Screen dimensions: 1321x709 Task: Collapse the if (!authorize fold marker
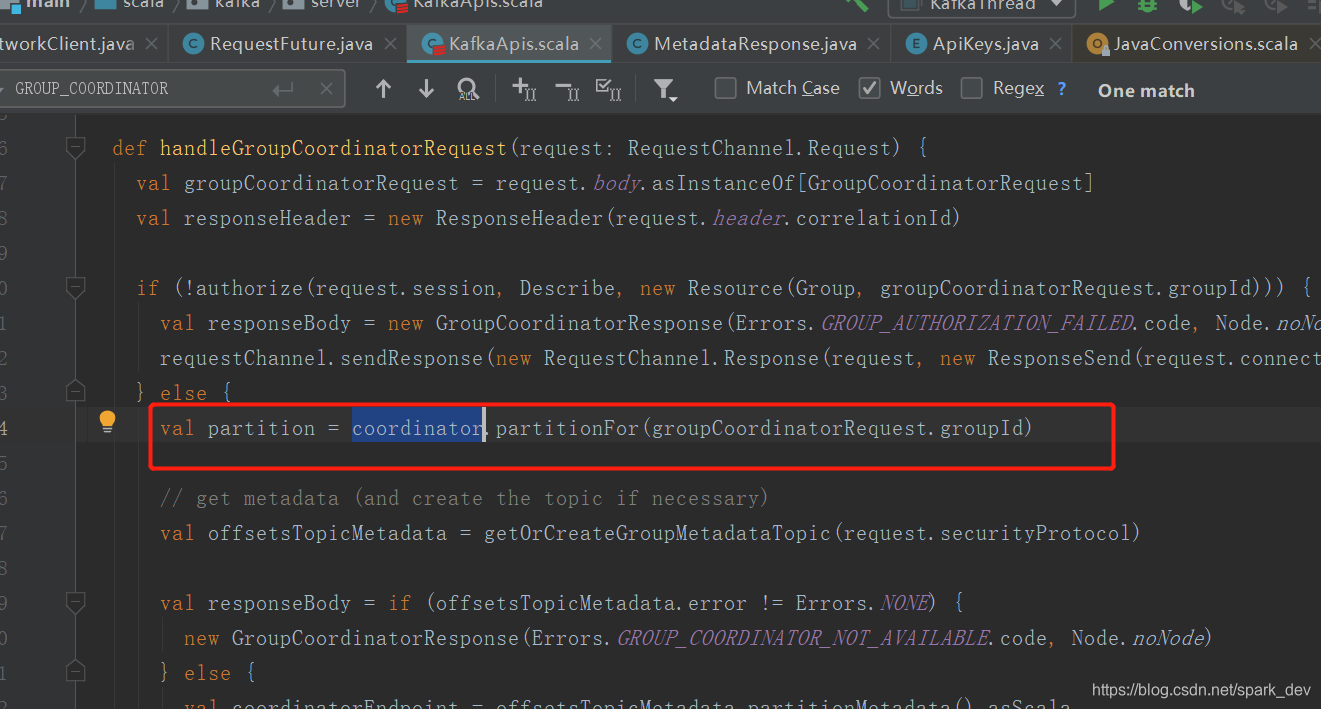click(75, 288)
